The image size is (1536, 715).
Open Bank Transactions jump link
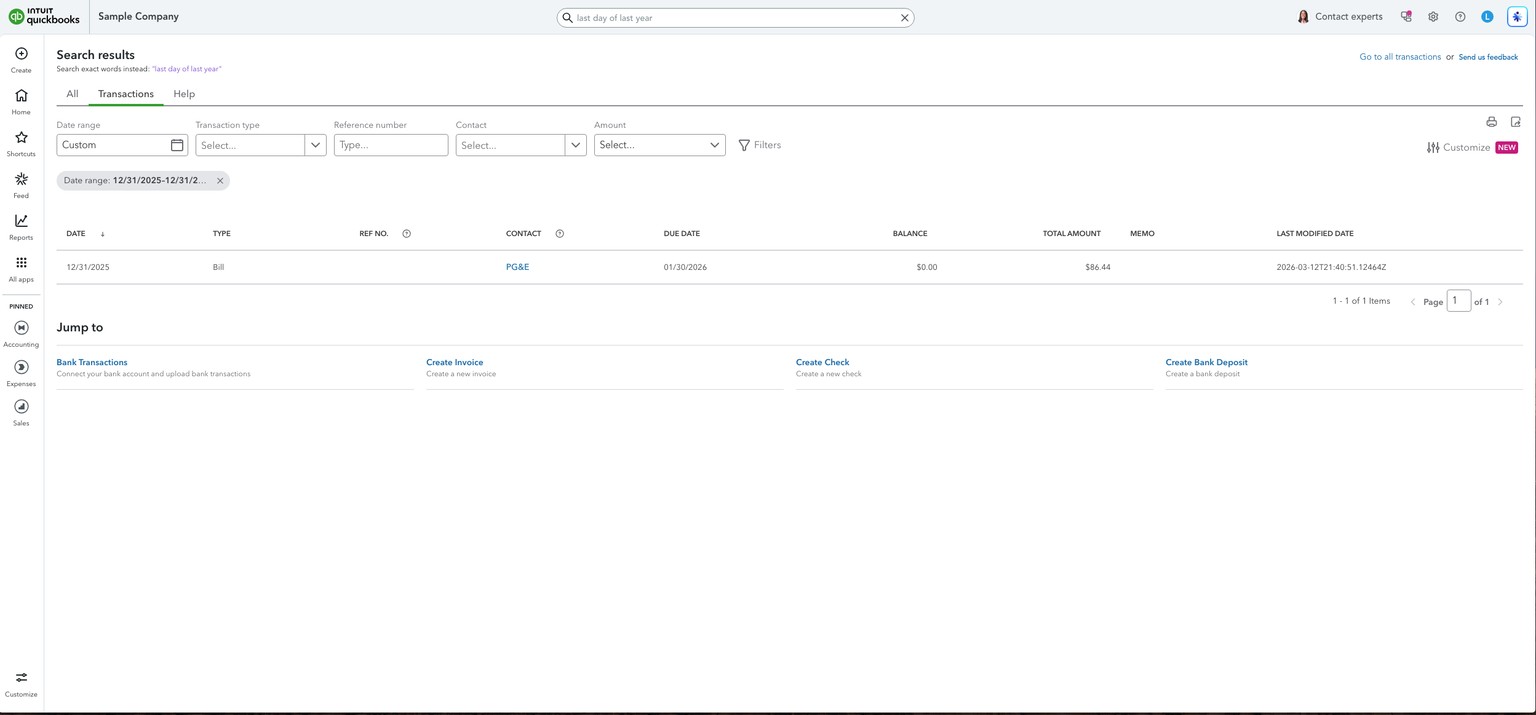tap(92, 362)
